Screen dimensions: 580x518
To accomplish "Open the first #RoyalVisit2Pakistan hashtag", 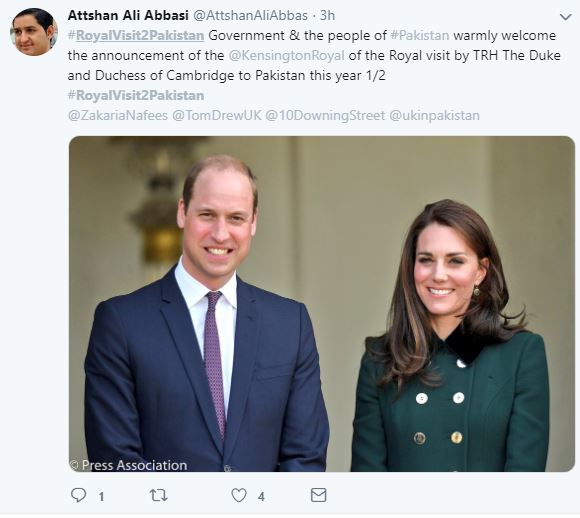I will (136, 36).
